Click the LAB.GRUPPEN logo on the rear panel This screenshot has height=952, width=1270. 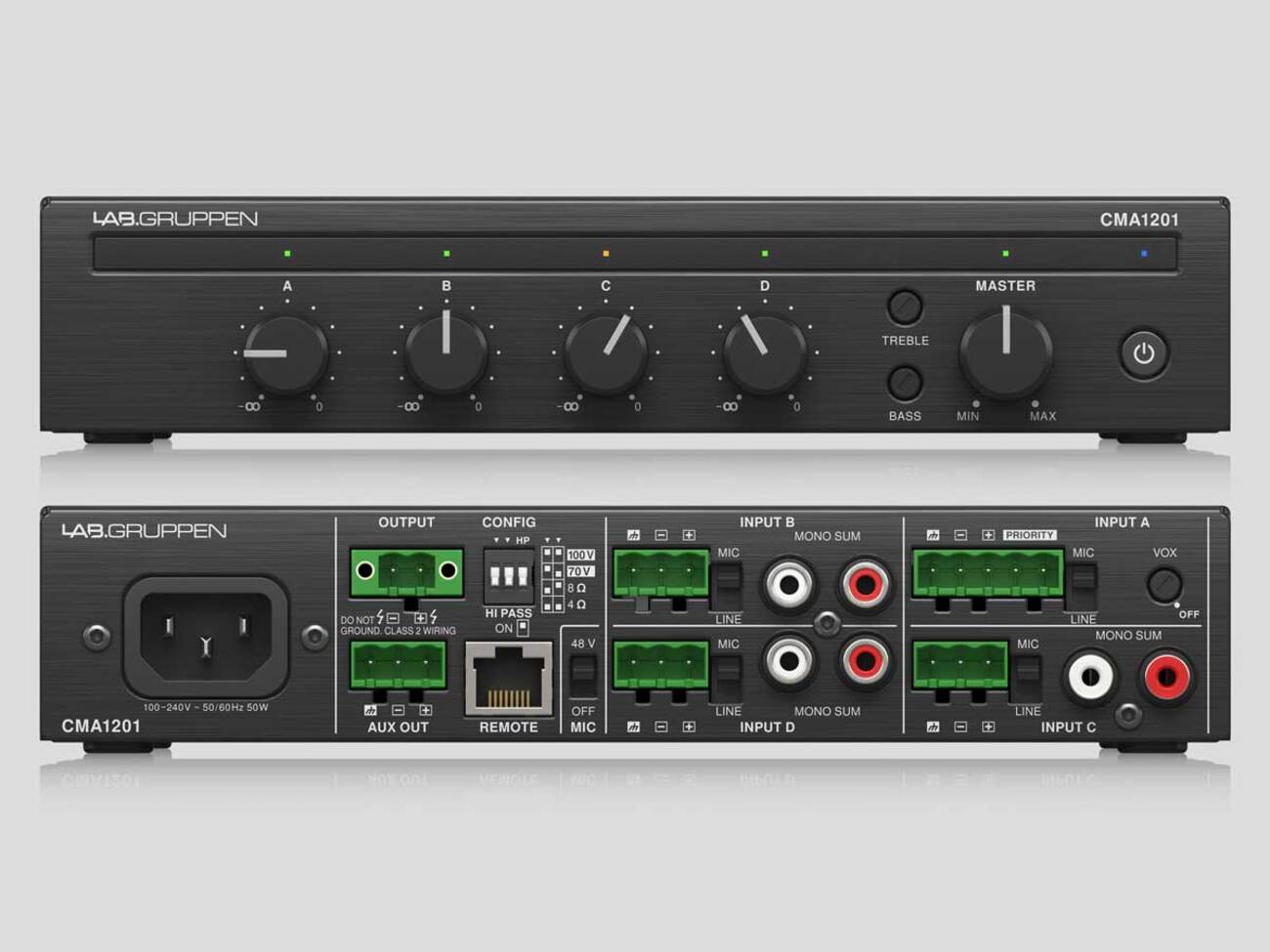coord(145,531)
